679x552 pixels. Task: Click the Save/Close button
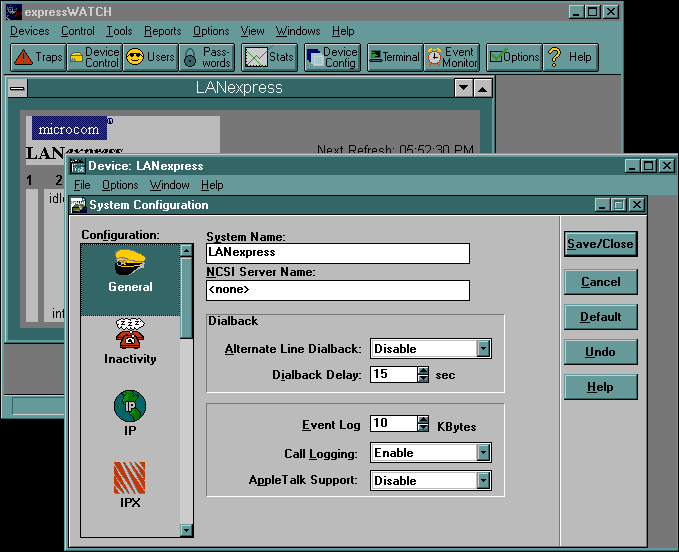click(601, 244)
